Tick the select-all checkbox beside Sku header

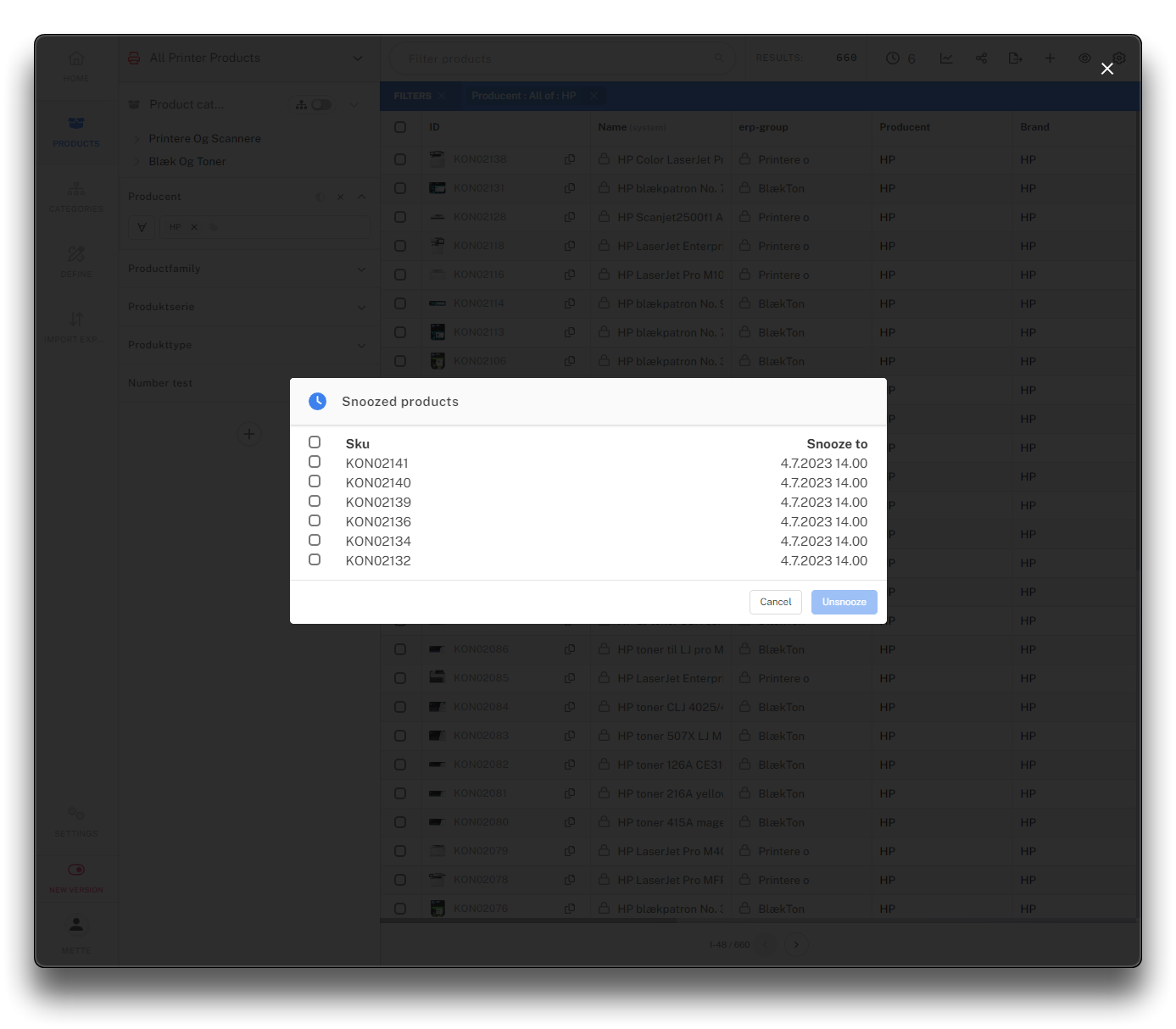(315, 442)
